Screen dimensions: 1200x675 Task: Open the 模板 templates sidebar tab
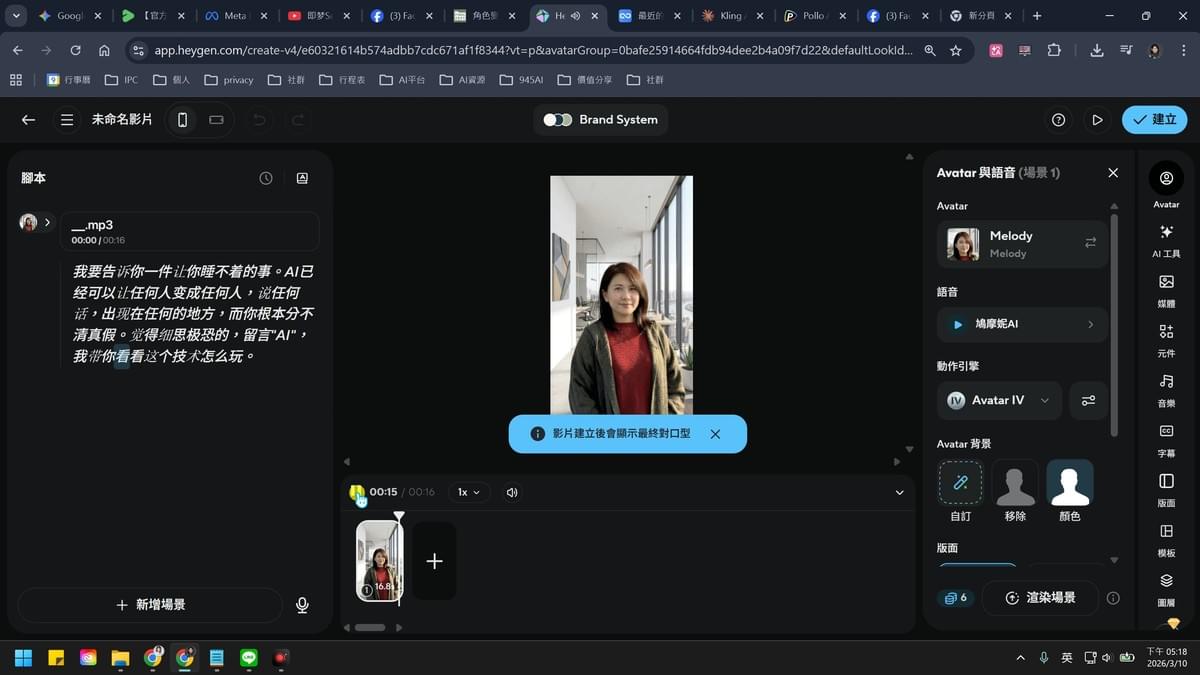[1166, 540]
